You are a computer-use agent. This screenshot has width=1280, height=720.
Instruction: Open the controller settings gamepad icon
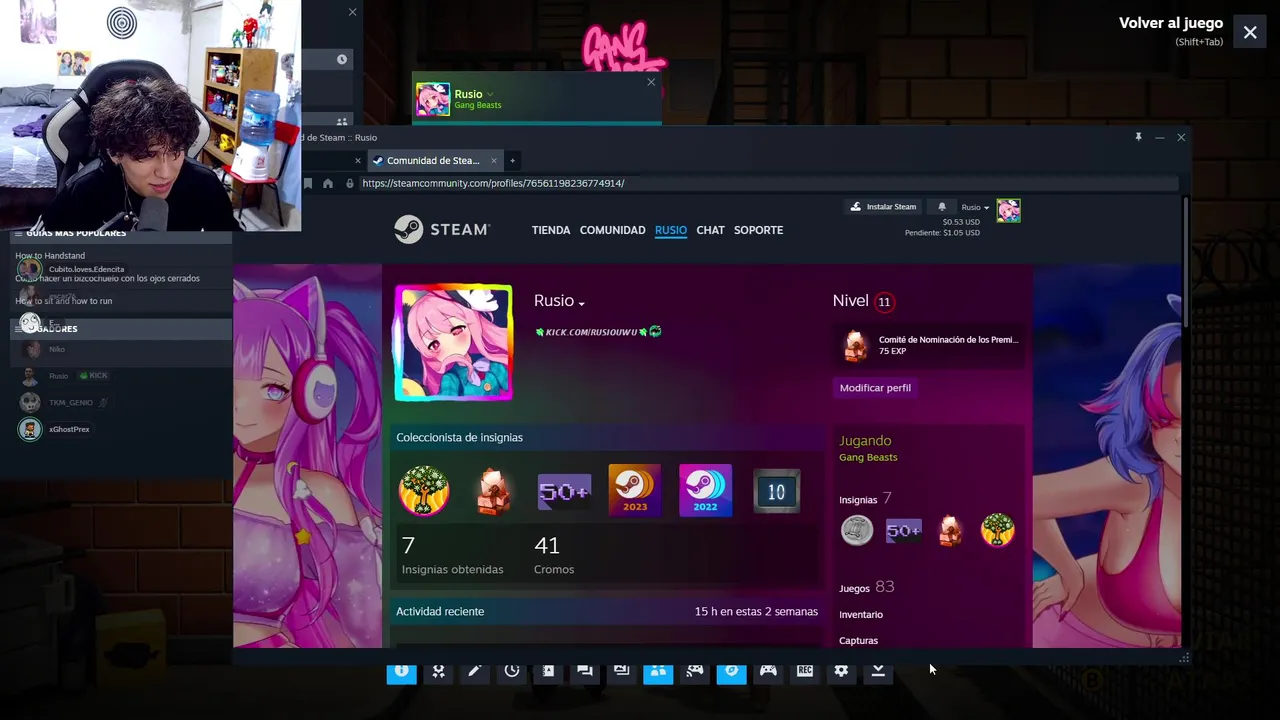click(768, 672)
